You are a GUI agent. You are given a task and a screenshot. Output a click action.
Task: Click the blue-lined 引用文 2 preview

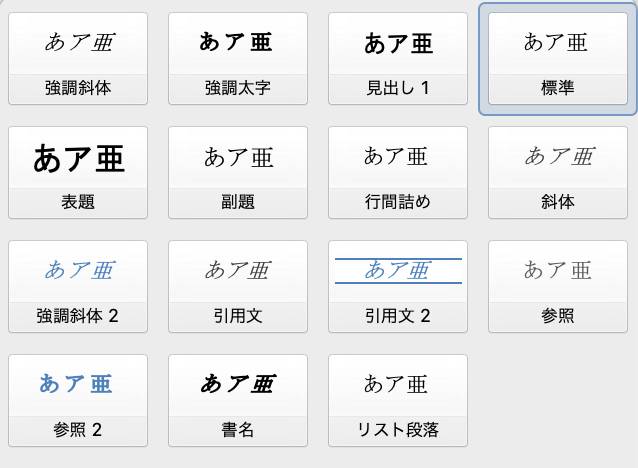pyautogui.click(x=398, y=271)
